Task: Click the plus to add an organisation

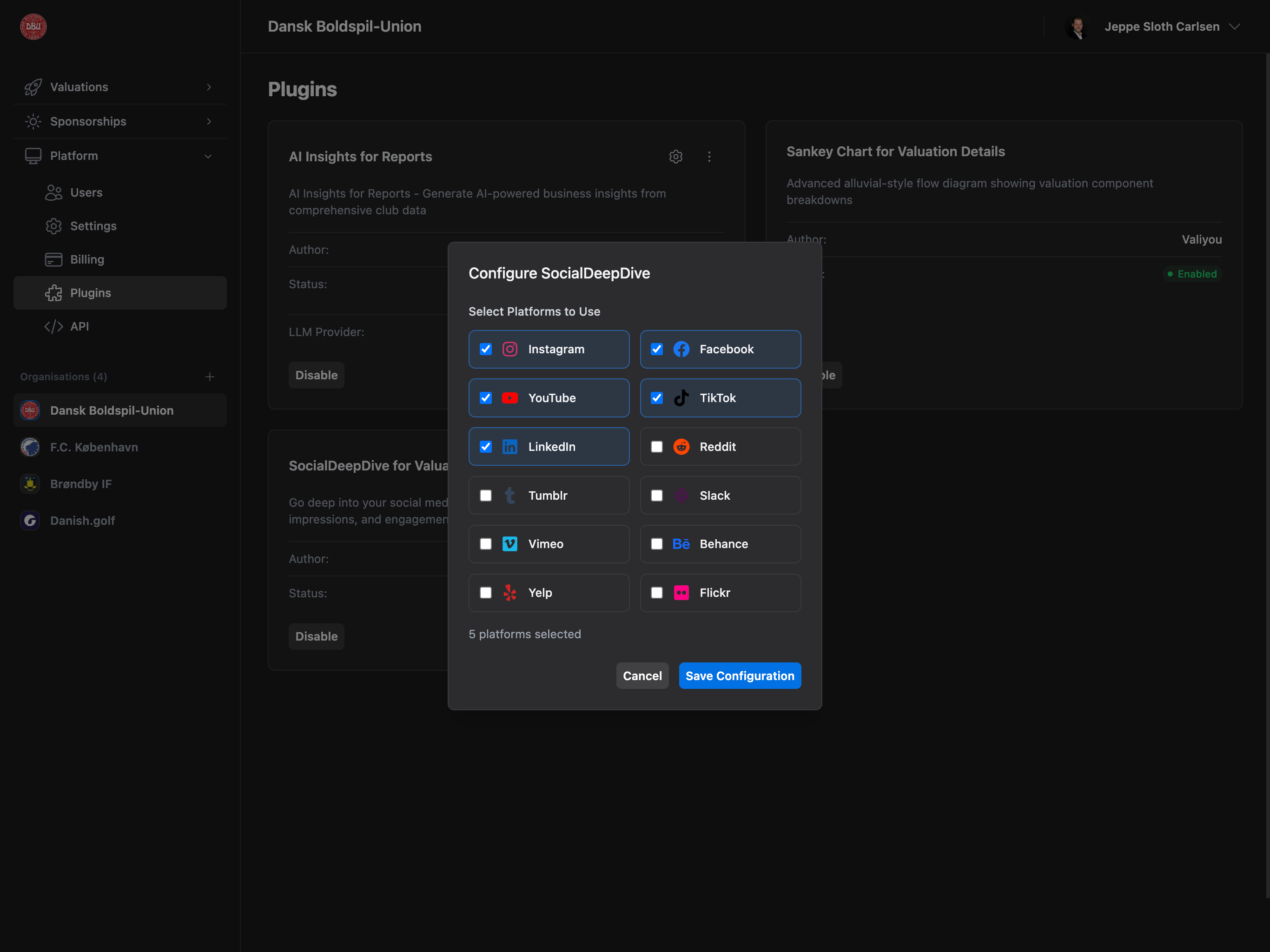Action: click(210, 377)
